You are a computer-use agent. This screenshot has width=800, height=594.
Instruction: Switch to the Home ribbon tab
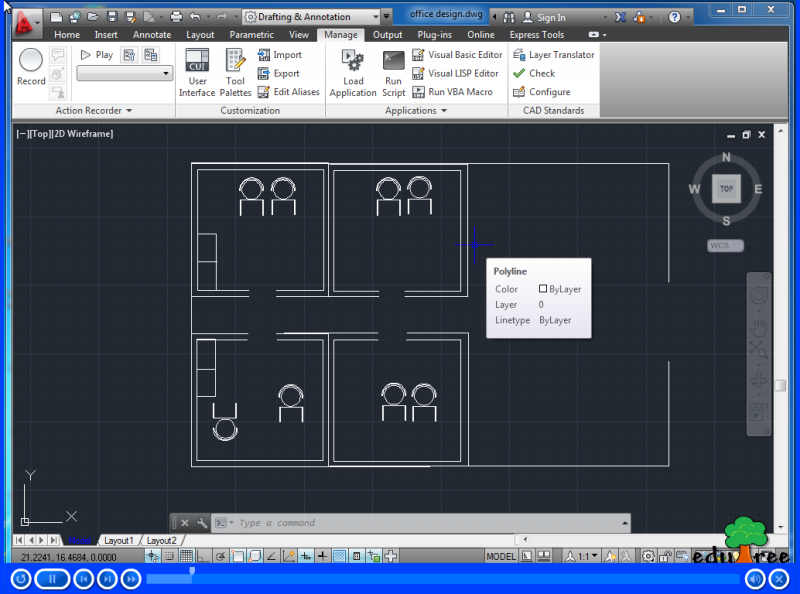tap(67, 35)
